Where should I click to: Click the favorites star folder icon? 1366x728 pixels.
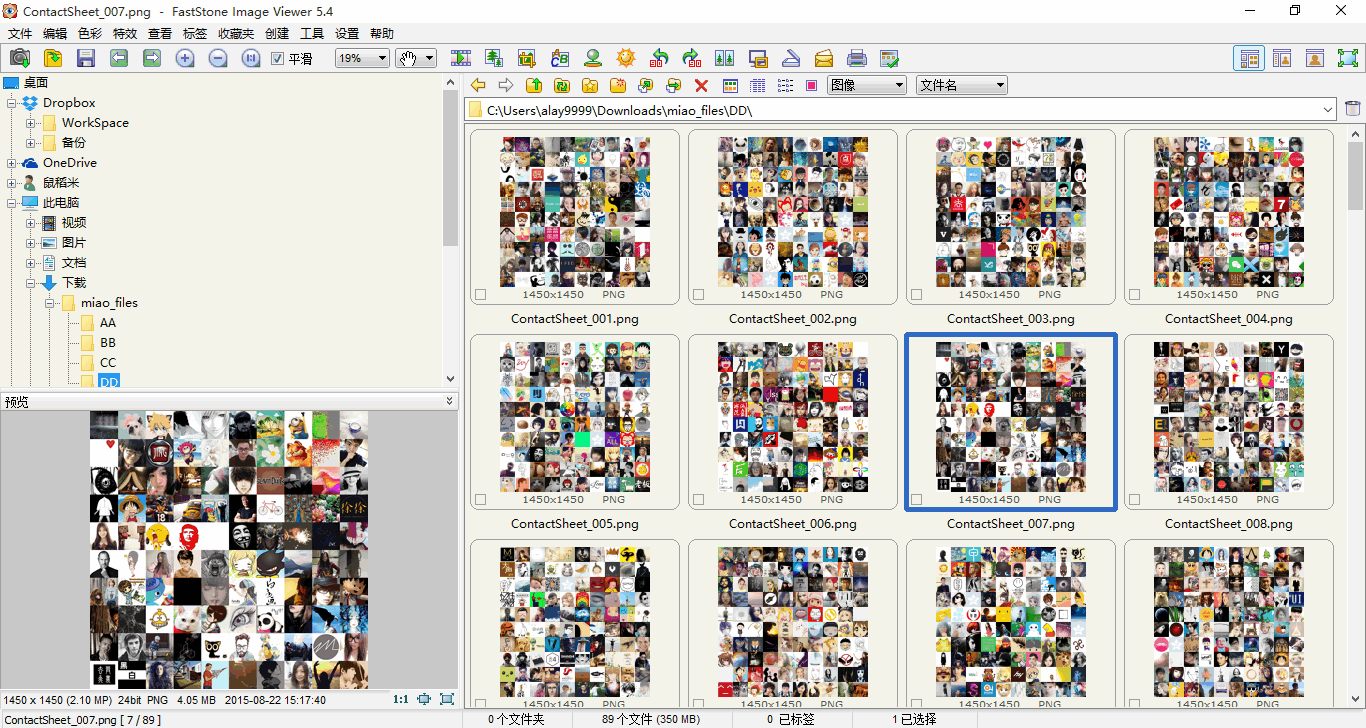coord(590,86)
